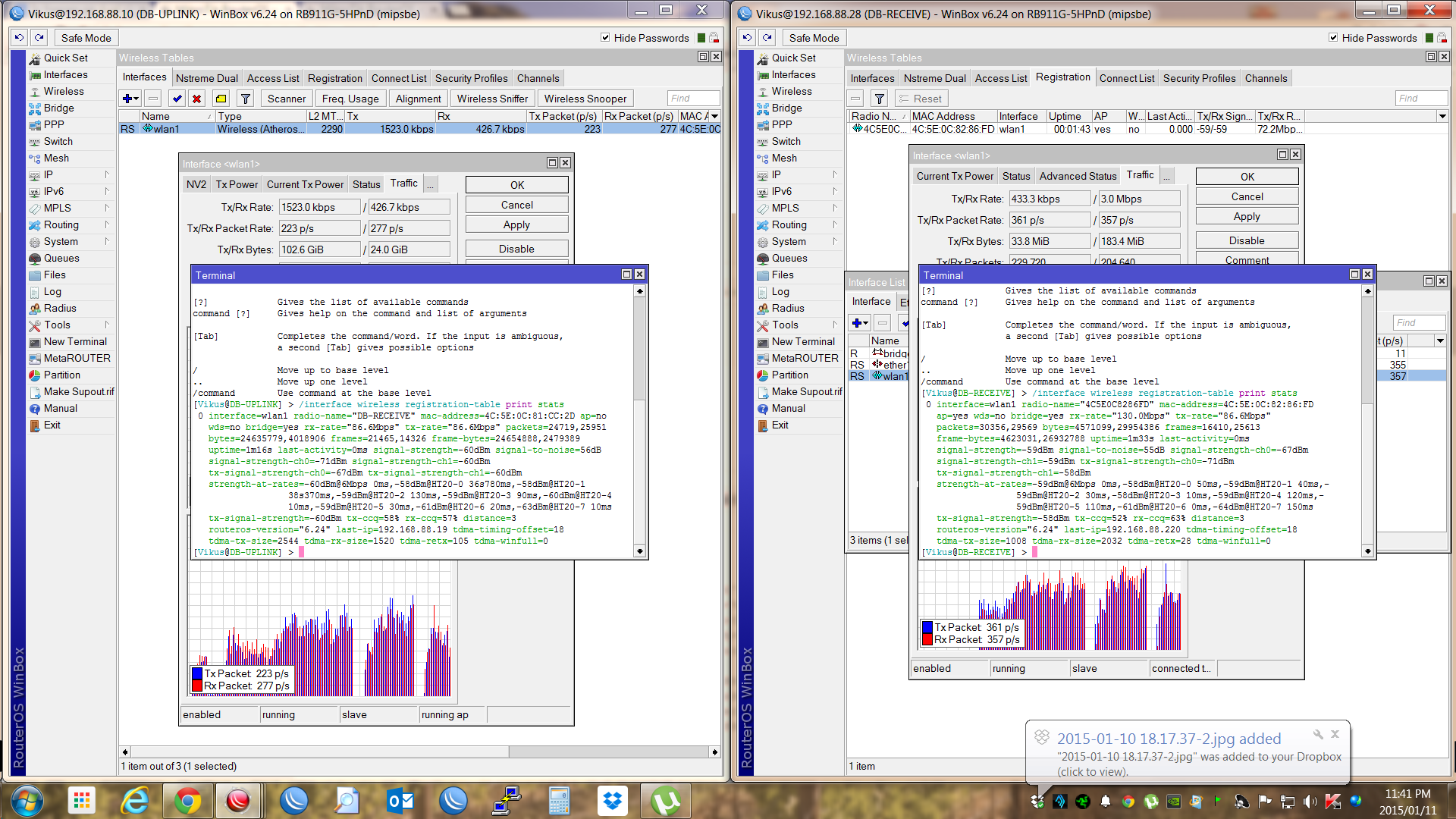Click Apply in the left Interface wlan1 dialog

tap(516, 224)
